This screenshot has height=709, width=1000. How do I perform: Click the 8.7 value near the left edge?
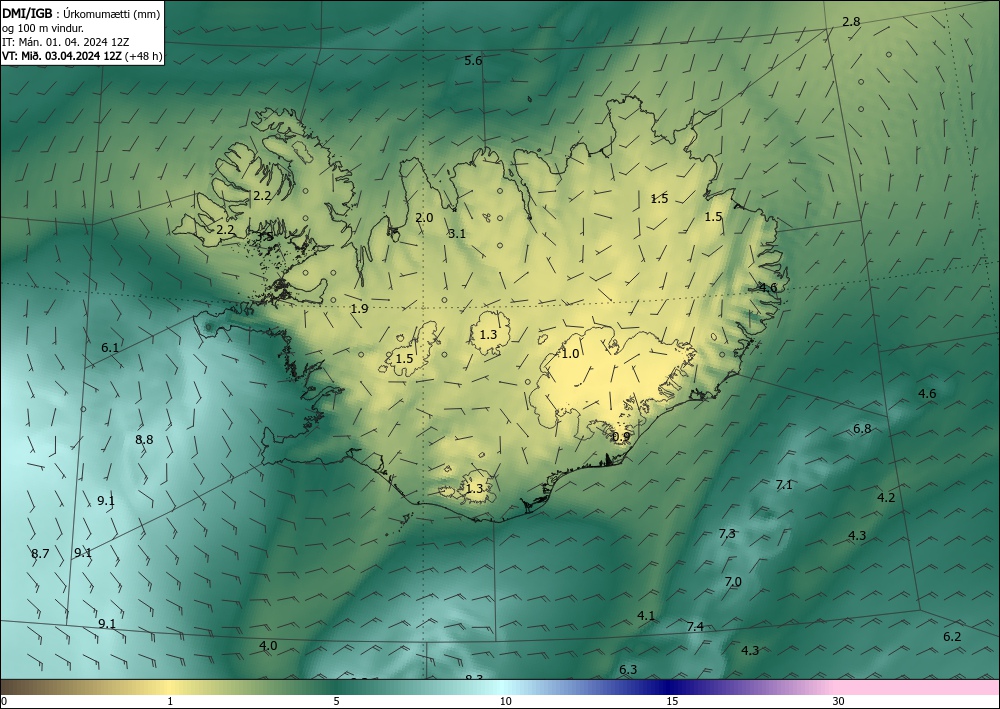pos(40,554)
